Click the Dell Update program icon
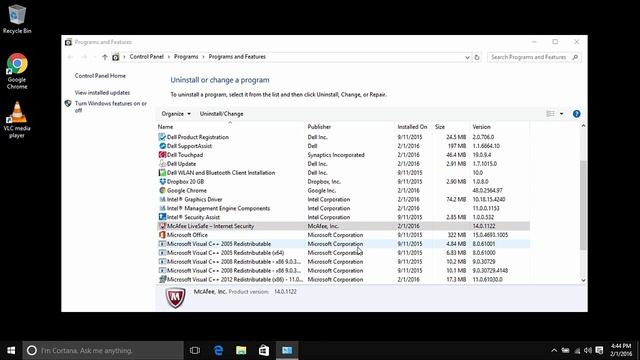Image resolution: width=640 pixels, height=360 pixels. [162, 164]
